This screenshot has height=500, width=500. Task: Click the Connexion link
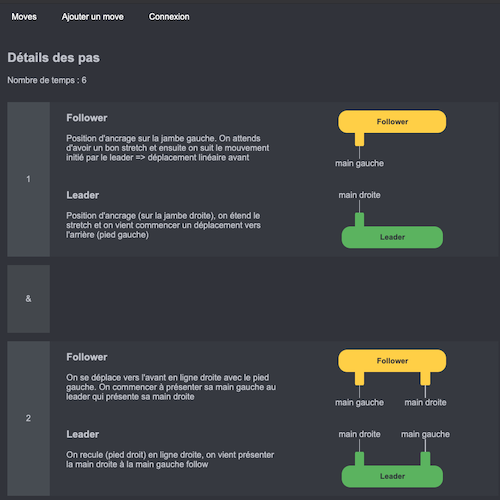(x=169, y=17)
